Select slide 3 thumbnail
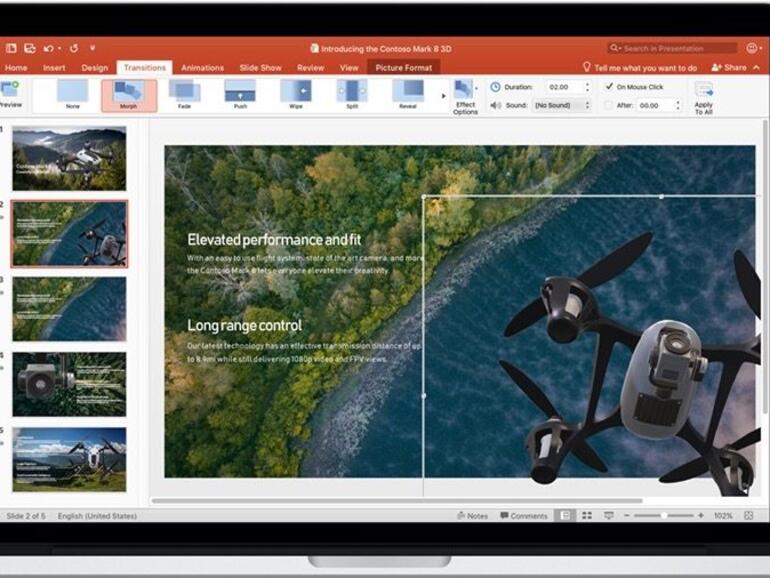The height and width of the screenshot is (578, 770). [69, 309]
